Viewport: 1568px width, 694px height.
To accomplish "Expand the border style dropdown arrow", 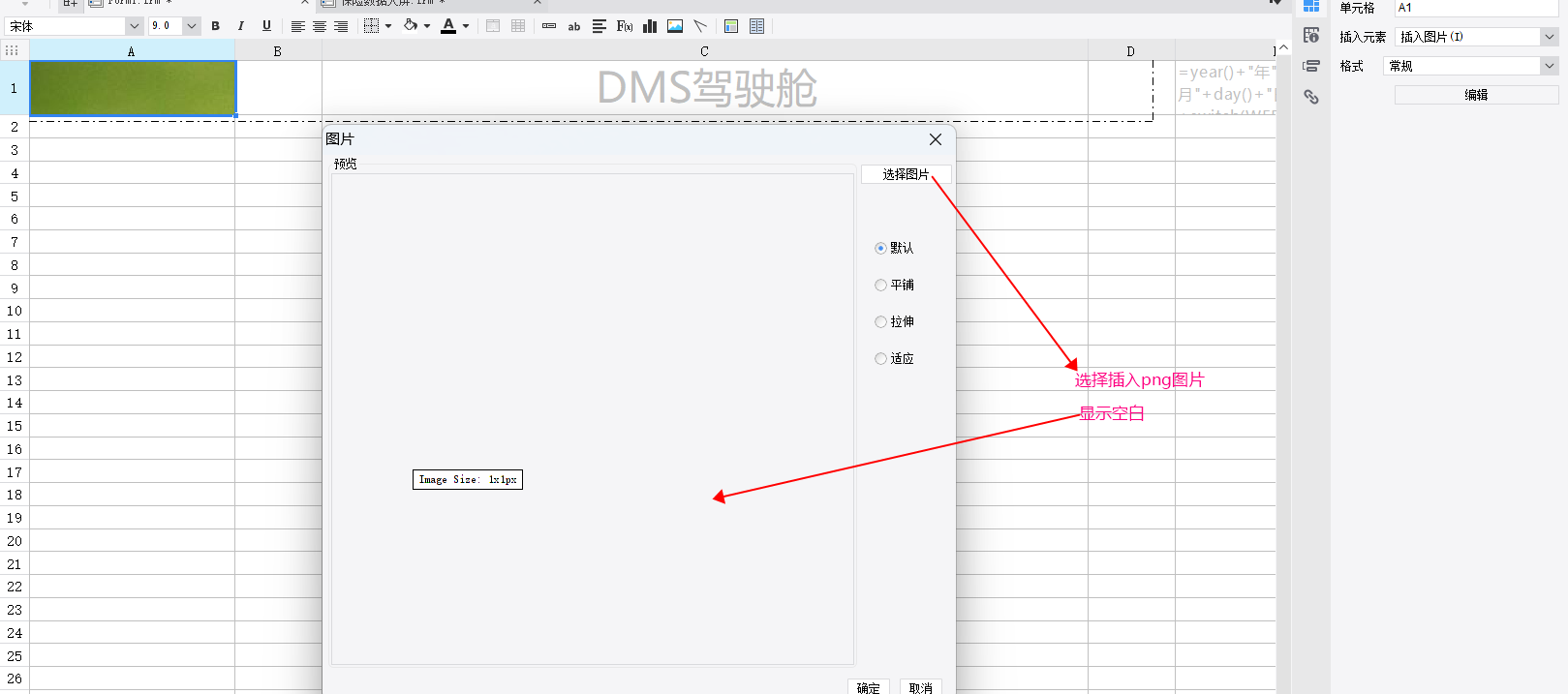I will [x=388, y=26].
